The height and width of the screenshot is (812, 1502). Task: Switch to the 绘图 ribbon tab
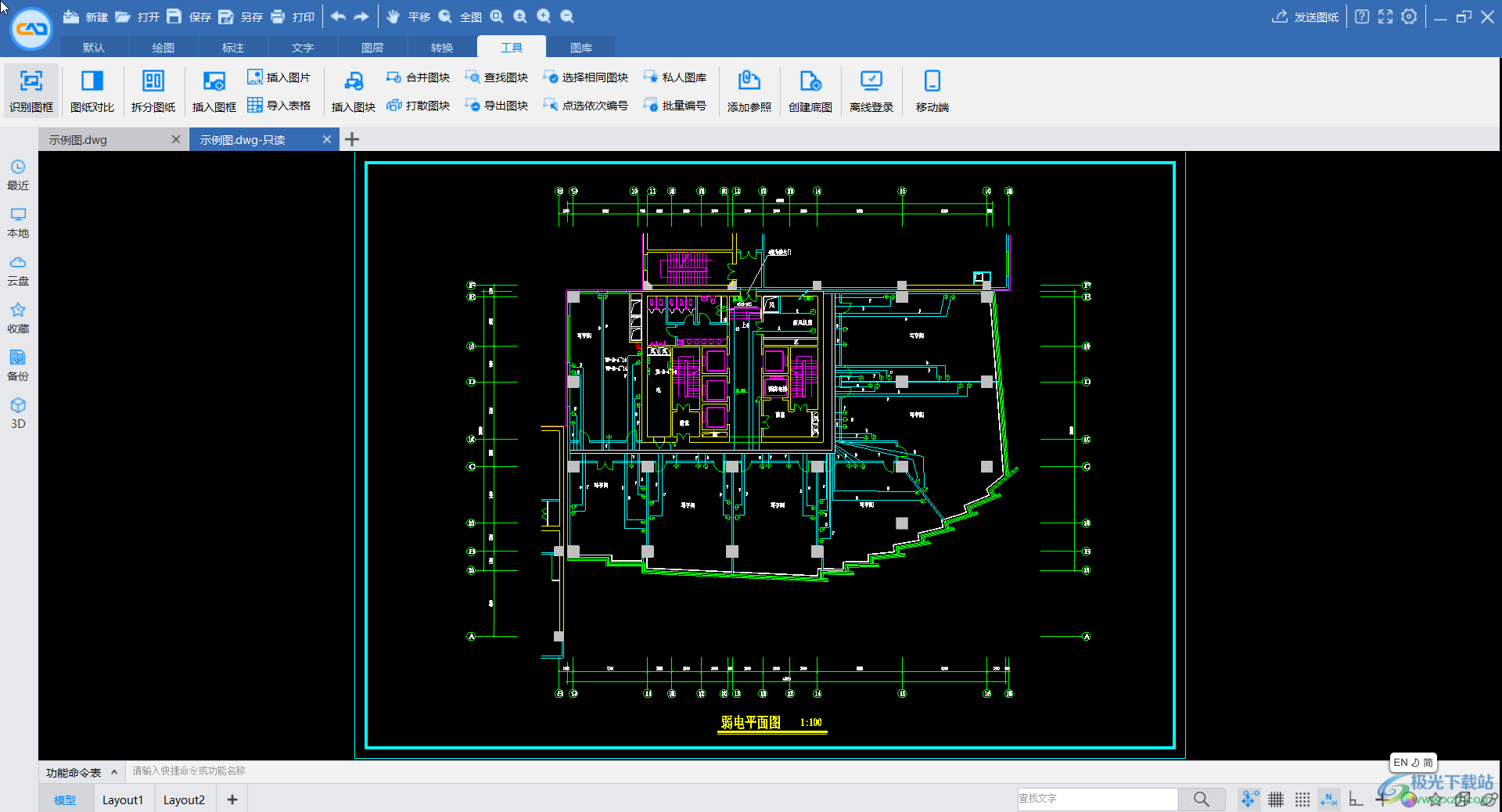click(x=163, y=47)
